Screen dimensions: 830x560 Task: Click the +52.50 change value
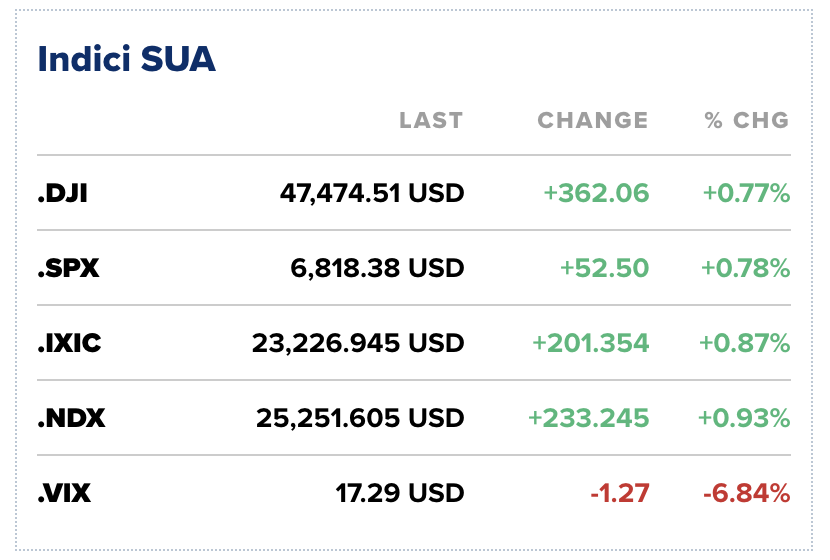[x=604, y=268]
